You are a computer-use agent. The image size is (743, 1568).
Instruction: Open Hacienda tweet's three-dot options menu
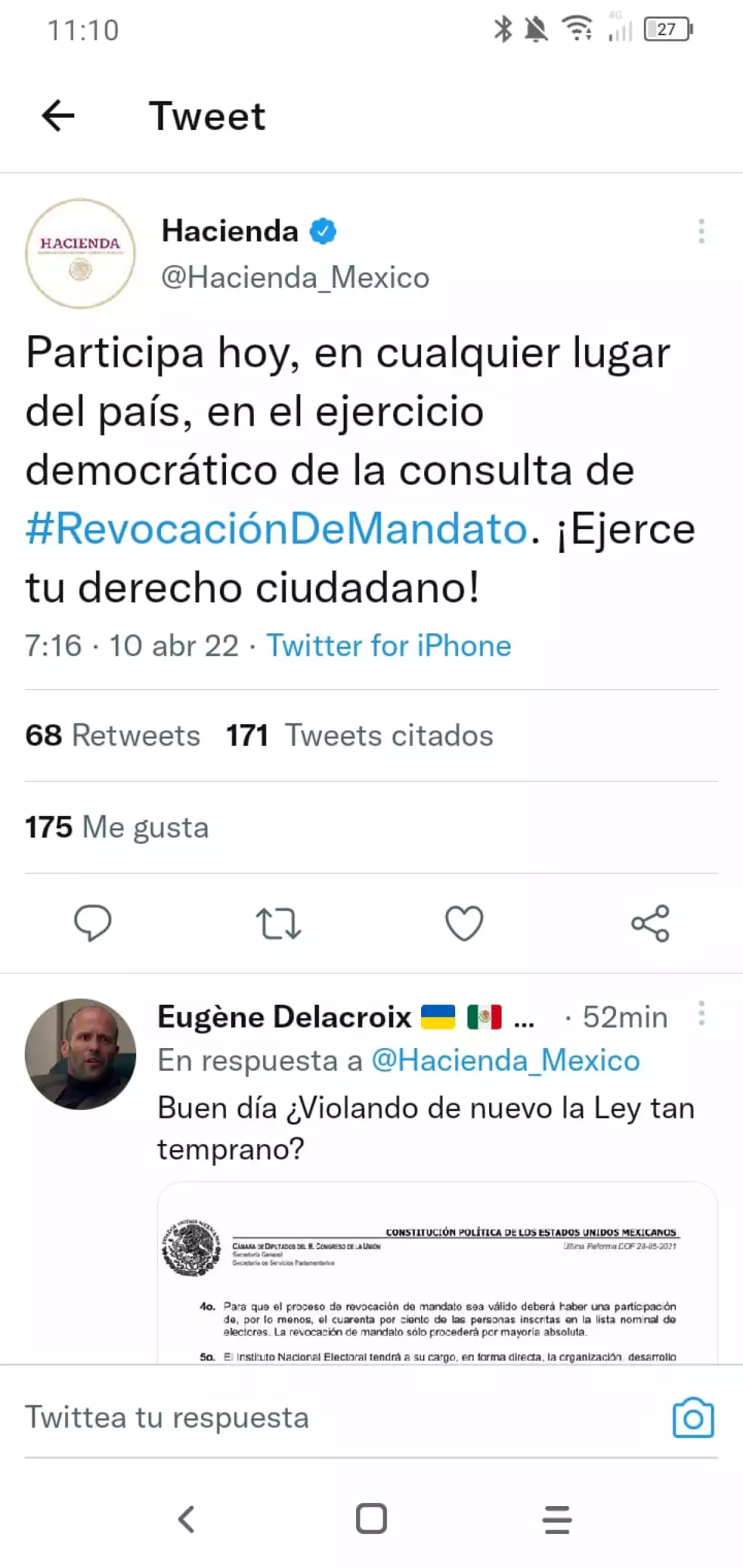[702, 231]
